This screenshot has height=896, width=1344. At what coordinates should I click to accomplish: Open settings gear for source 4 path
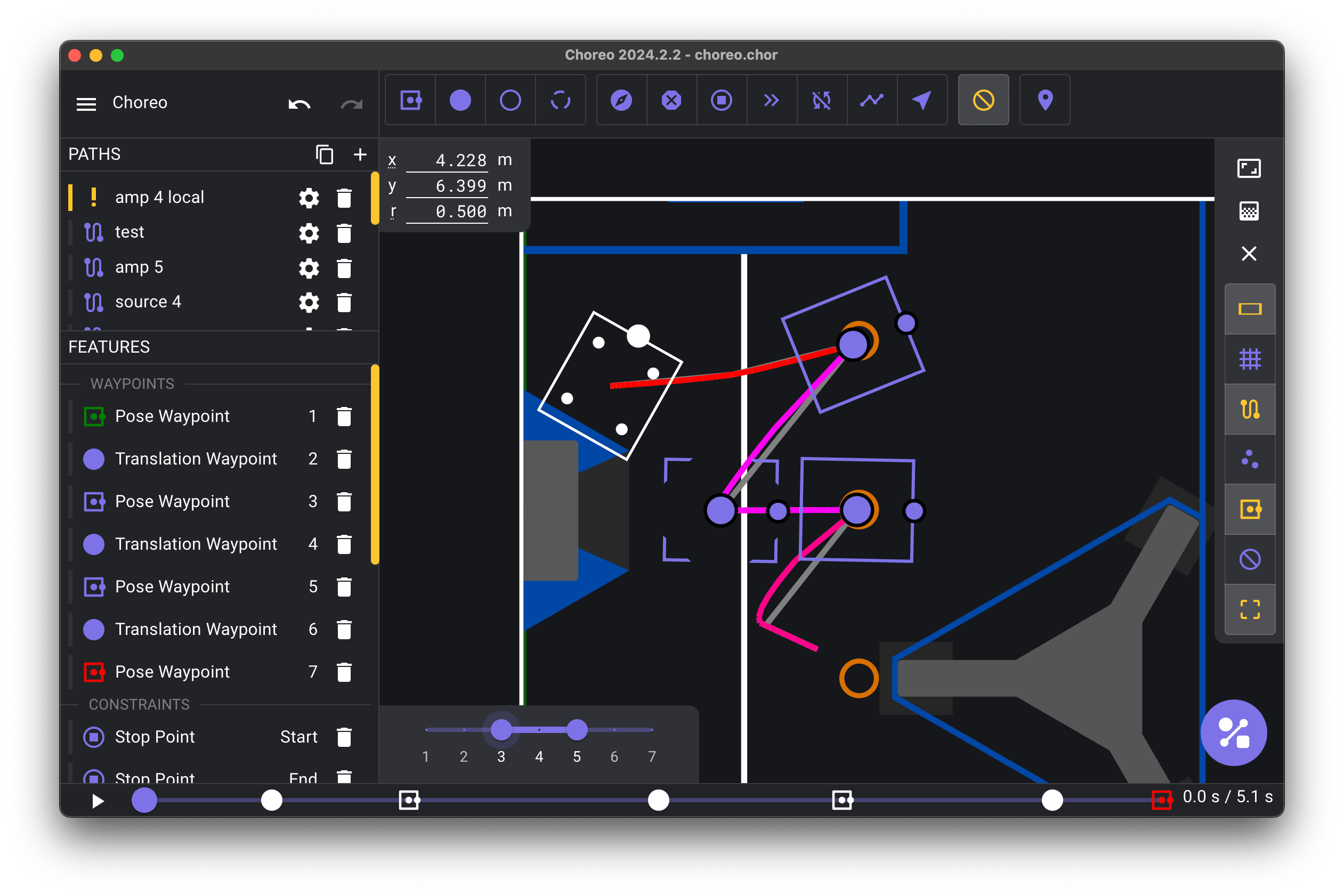click(x=309, y=302)
